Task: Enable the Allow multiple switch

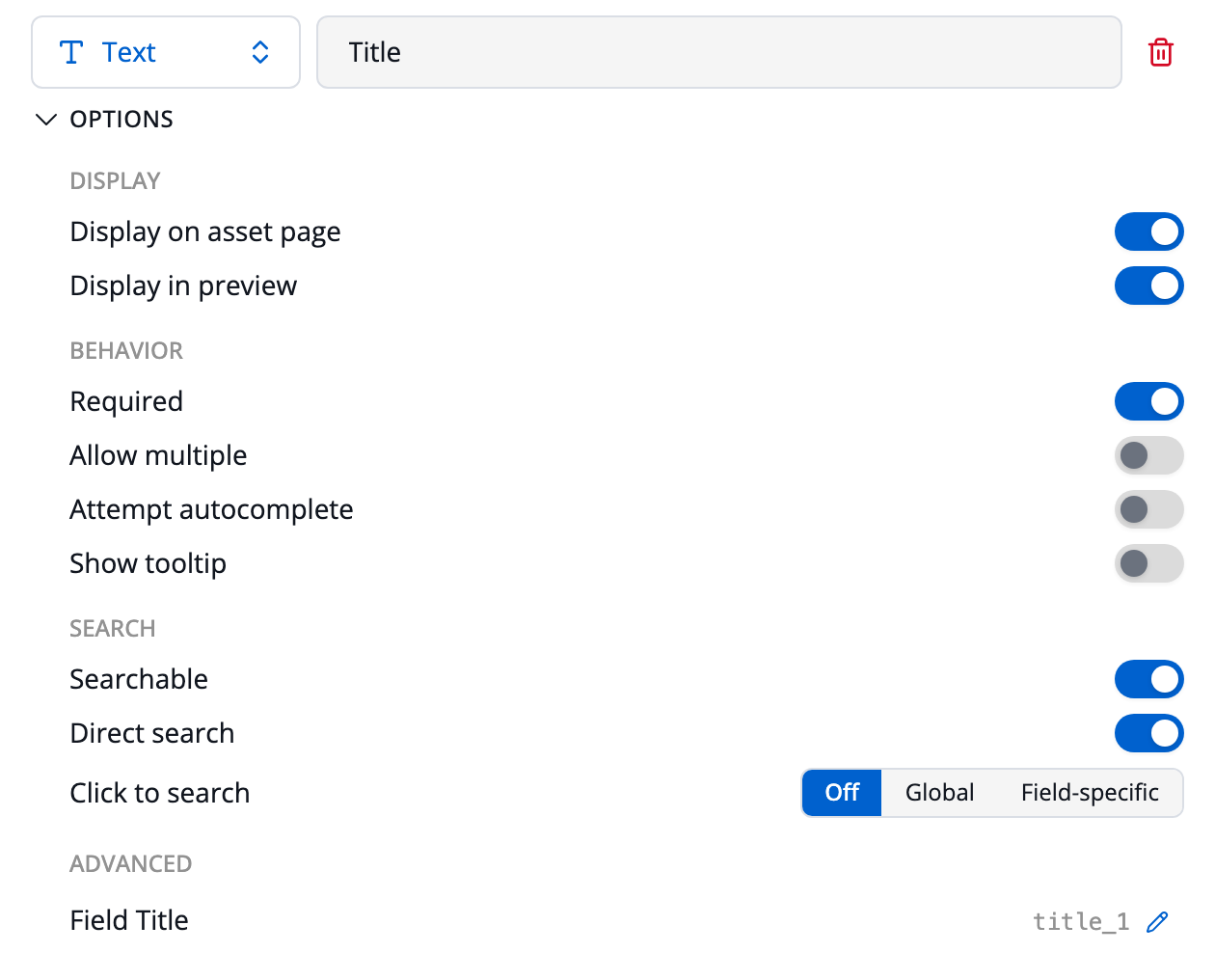Action: (x=1148, y=455)
